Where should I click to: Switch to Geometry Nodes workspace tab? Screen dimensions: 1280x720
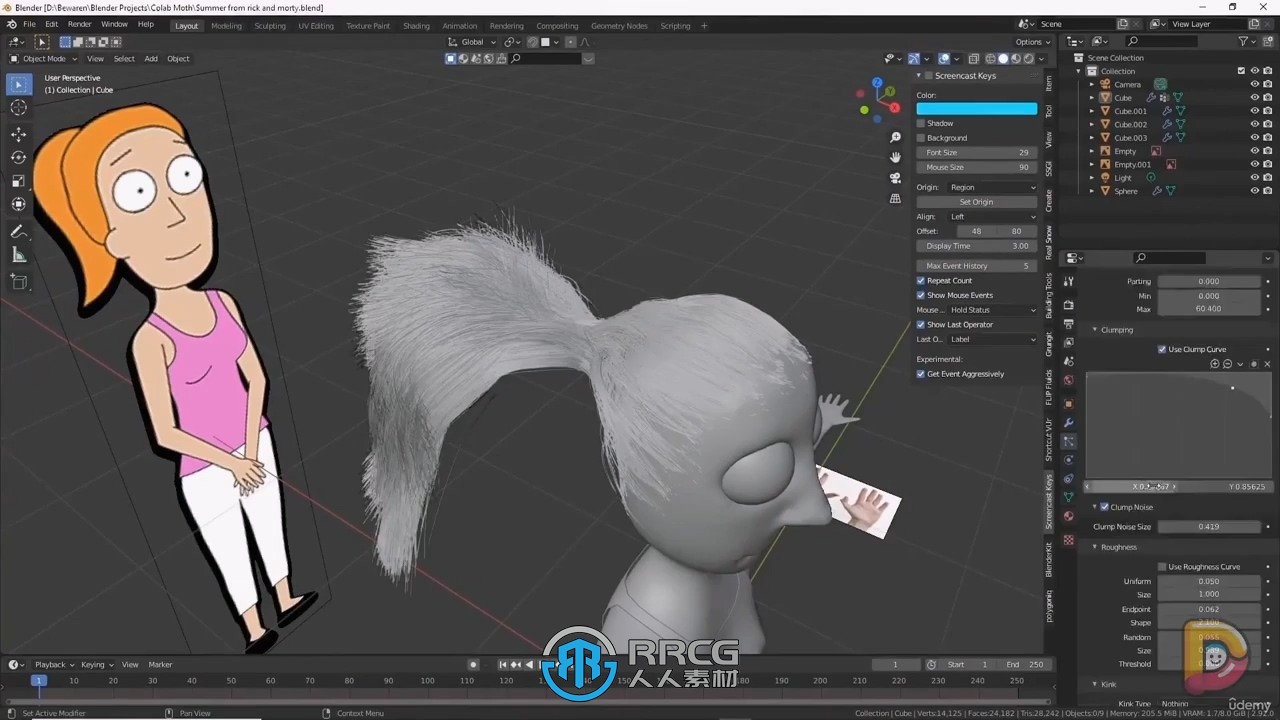click(619, 26)
